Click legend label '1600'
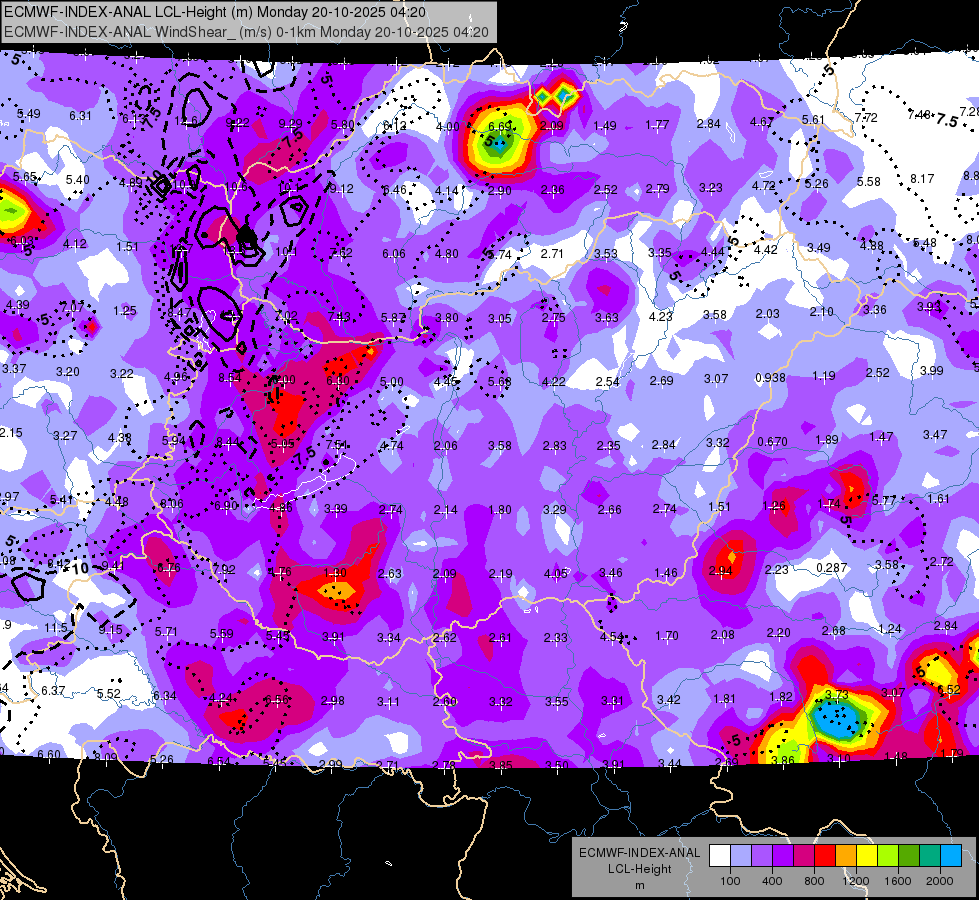979x900 pixels. [x=898, y=881]
